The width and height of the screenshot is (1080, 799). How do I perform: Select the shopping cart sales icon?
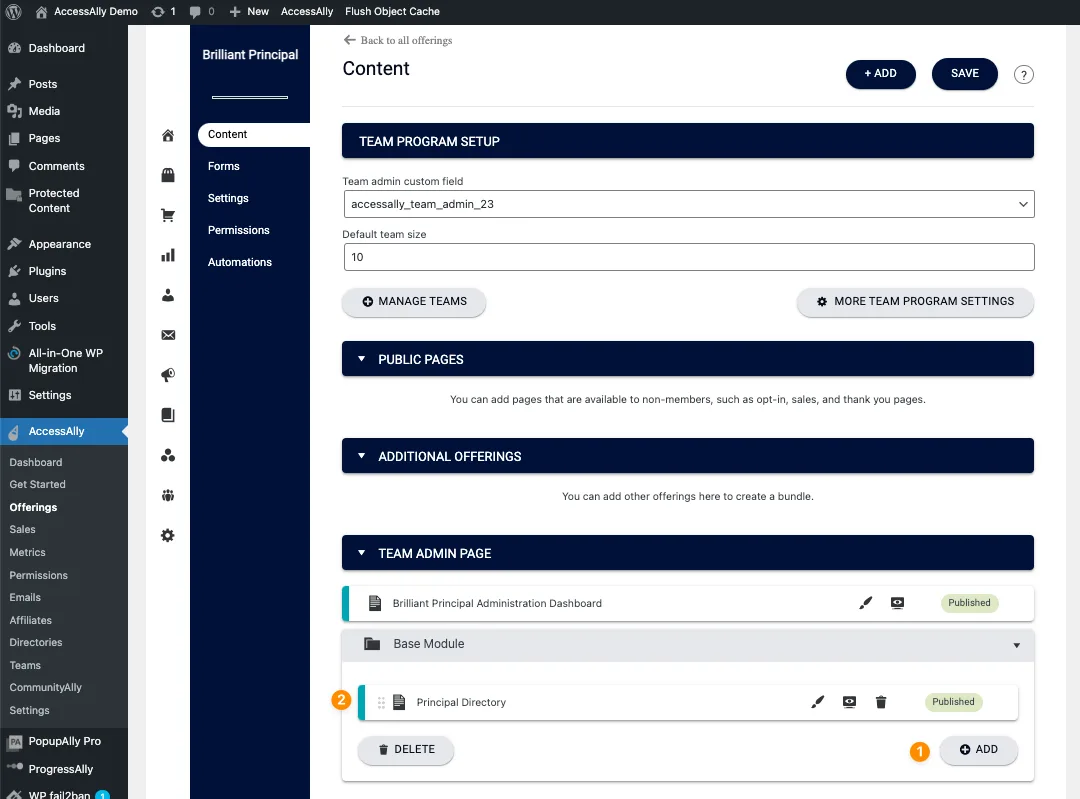[x=168, y=215]
